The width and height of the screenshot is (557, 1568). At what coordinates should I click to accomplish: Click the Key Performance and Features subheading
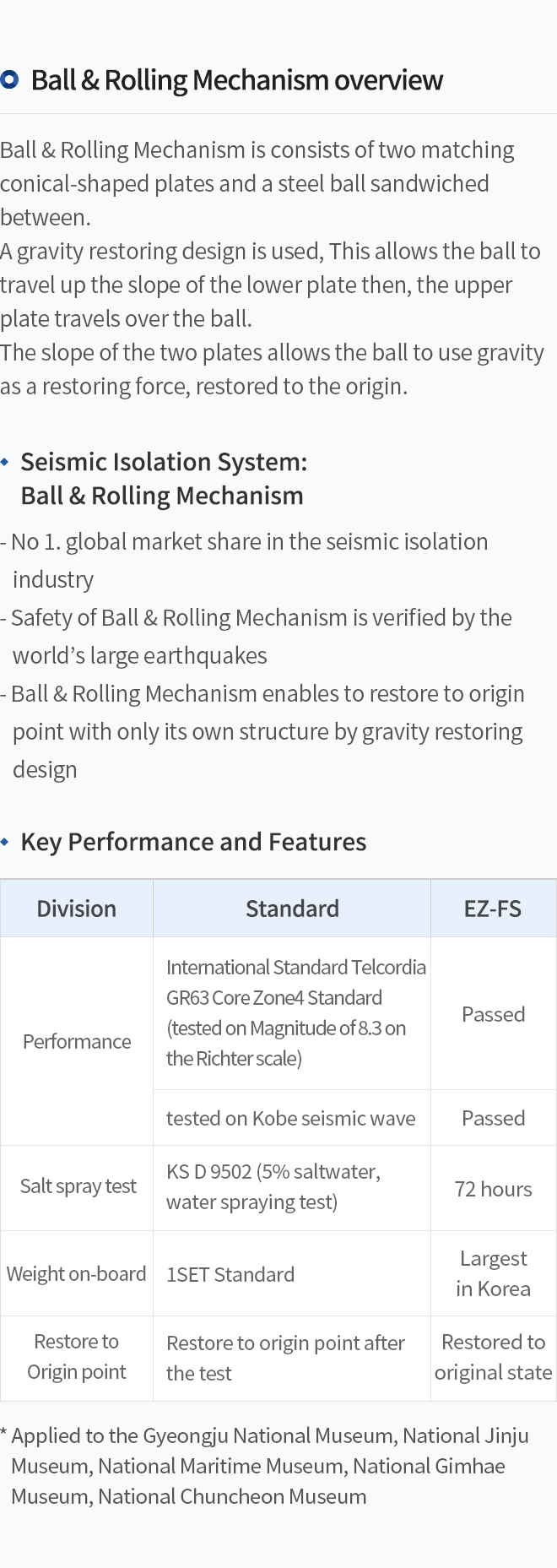pos(193,842)
